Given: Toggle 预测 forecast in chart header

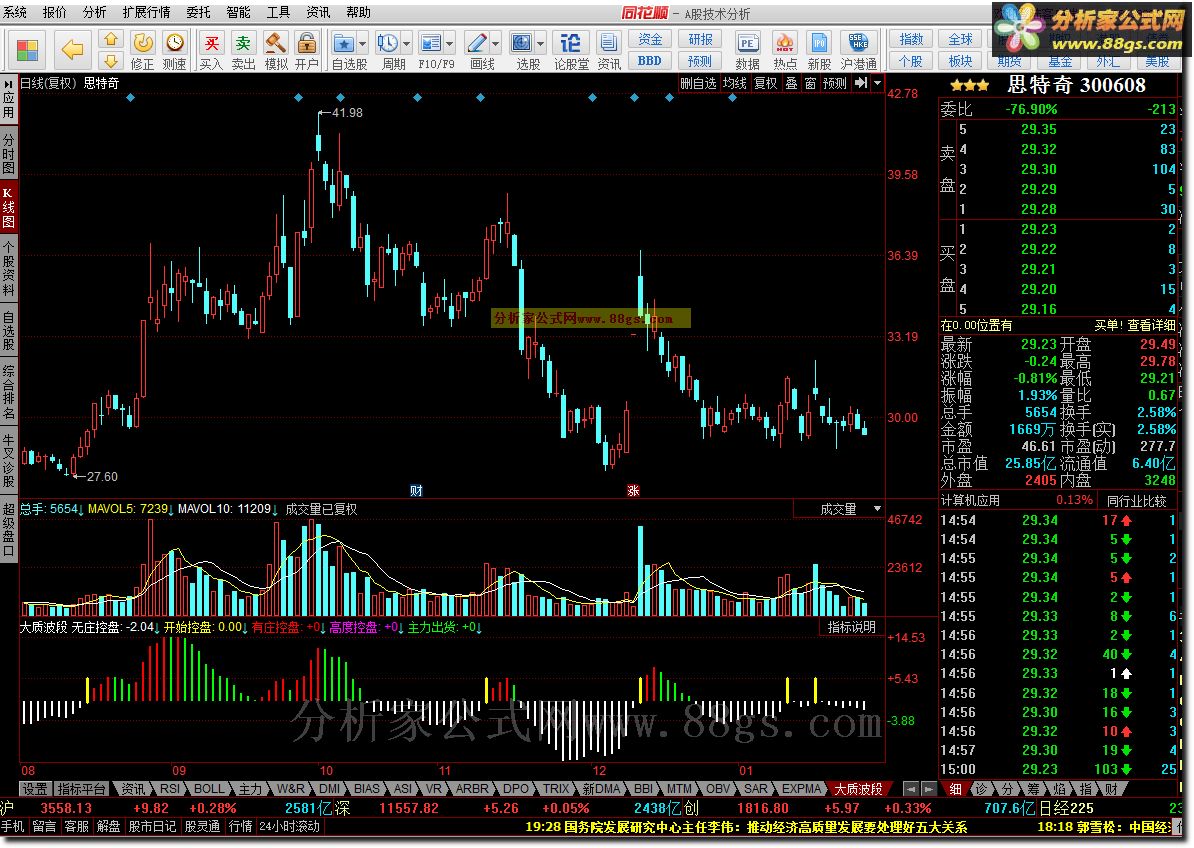Looking at the screenshot, I should (835, 83).
